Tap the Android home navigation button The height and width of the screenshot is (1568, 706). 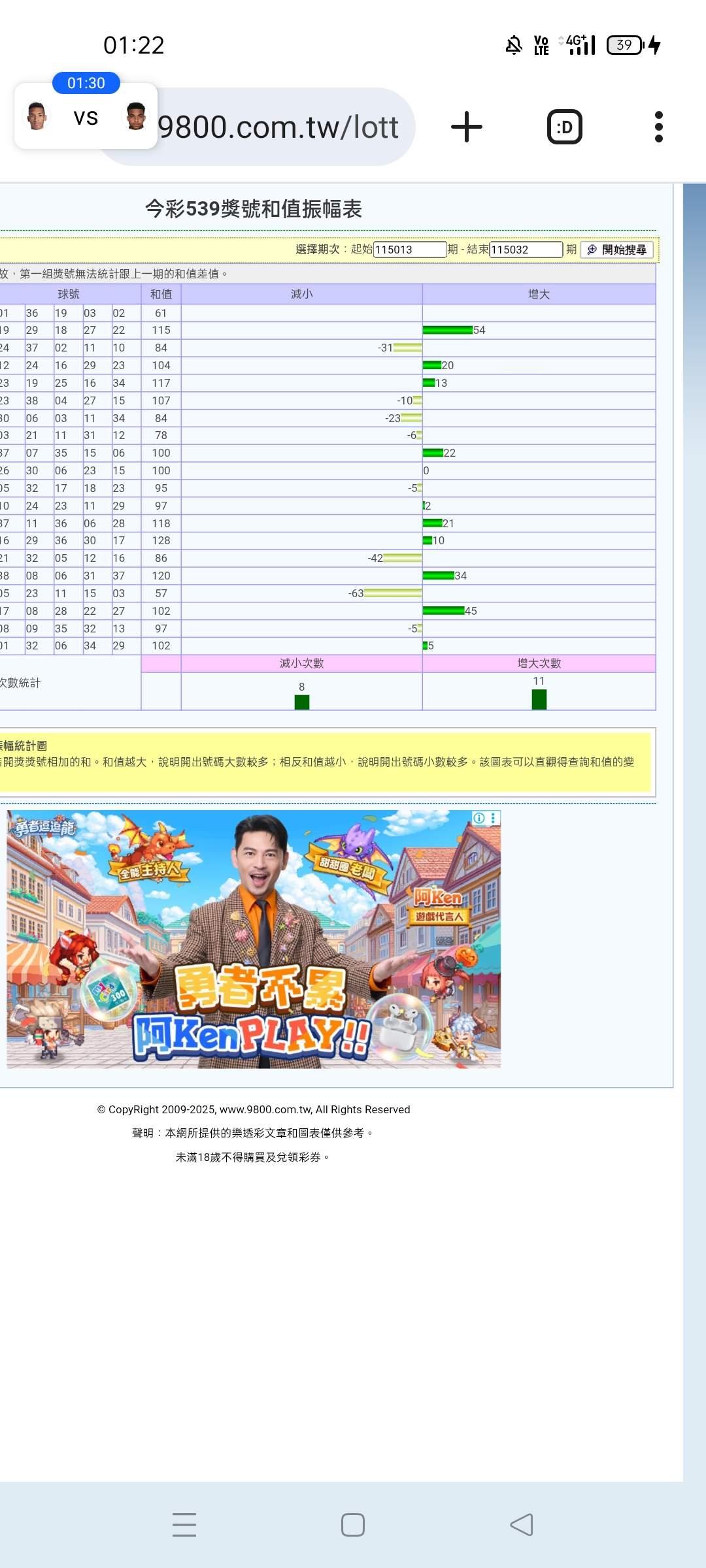(353, 1525)
